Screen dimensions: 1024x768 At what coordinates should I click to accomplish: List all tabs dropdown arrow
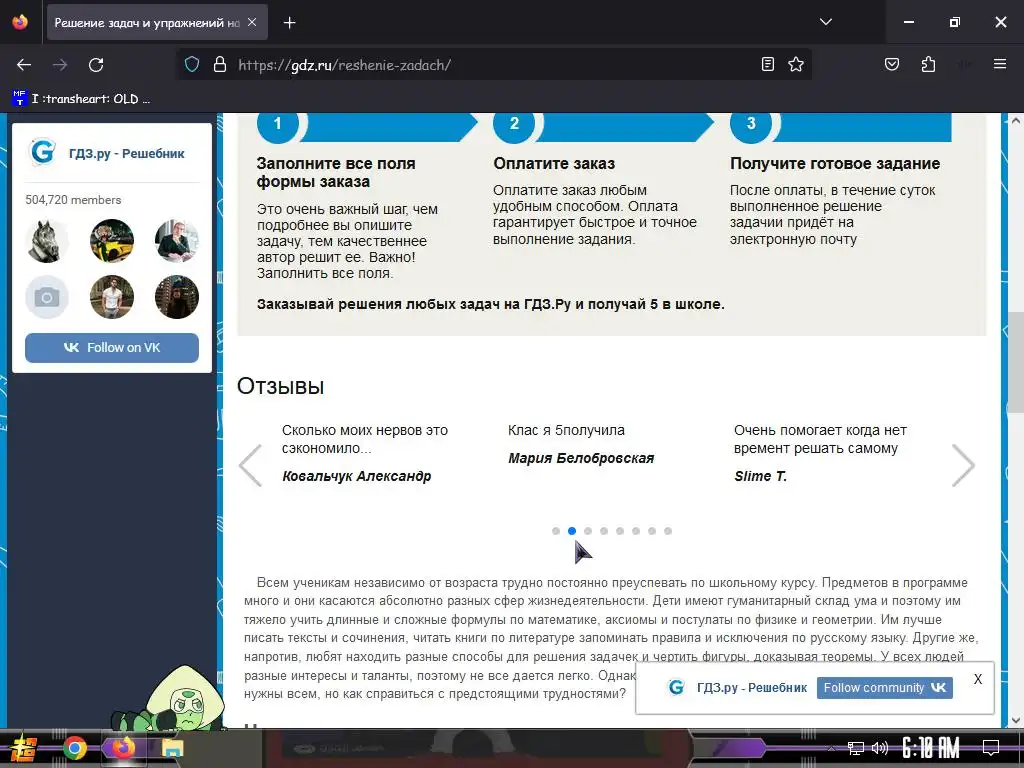pos(826,22)
